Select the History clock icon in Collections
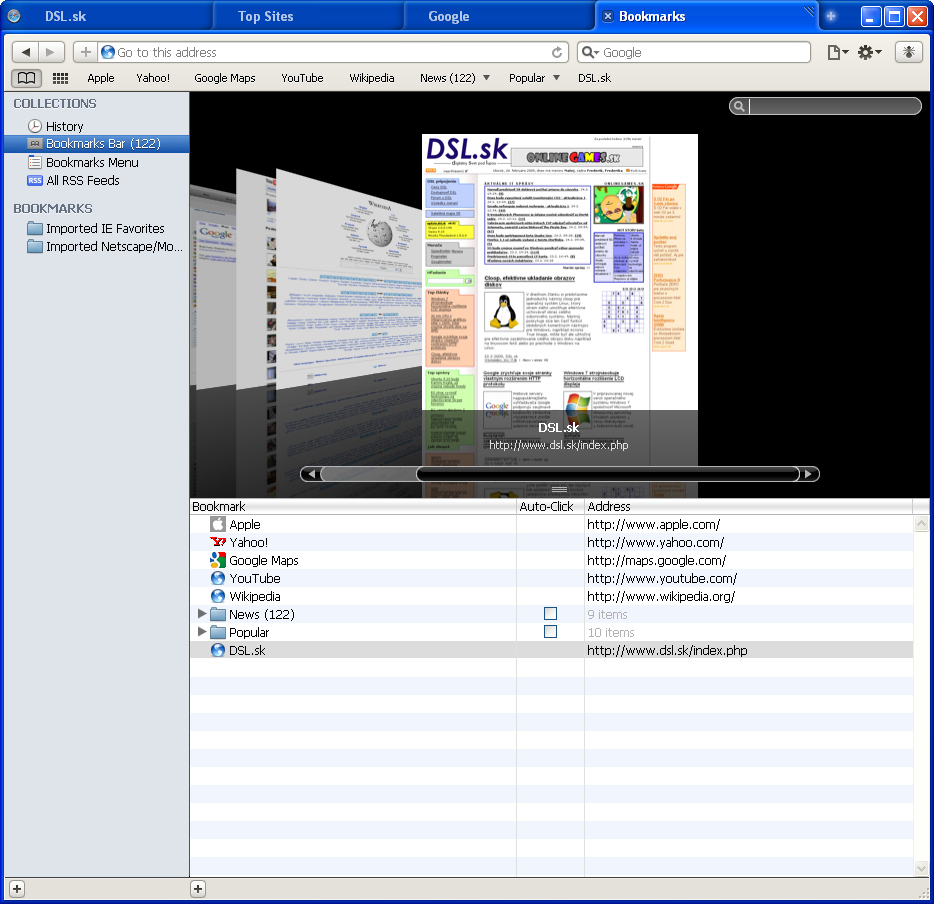The height and width of the screenshot is (904, 934). [35, 126]
